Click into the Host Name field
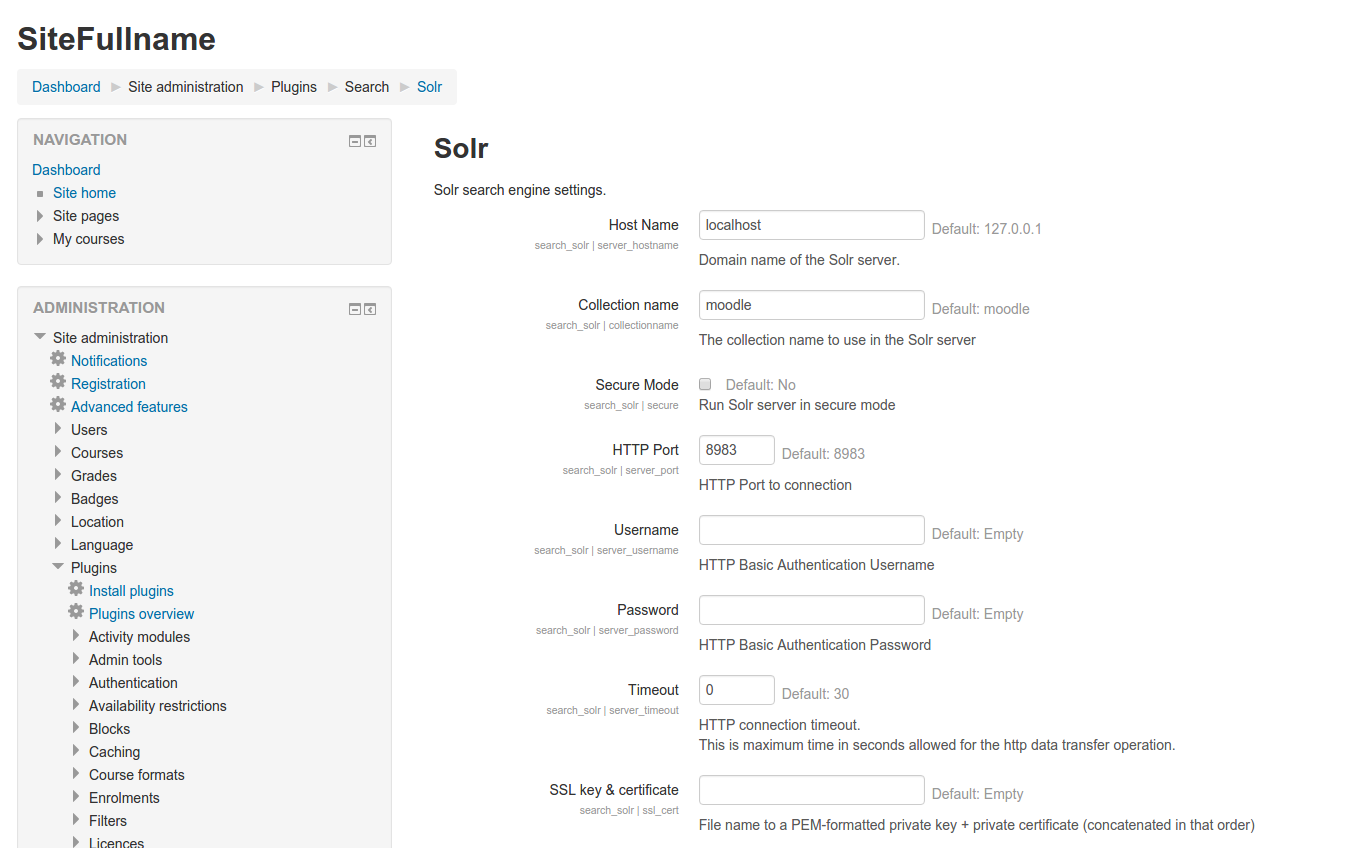The height and width of the screenshot is (848, 1362). click(x=811, y=225)
